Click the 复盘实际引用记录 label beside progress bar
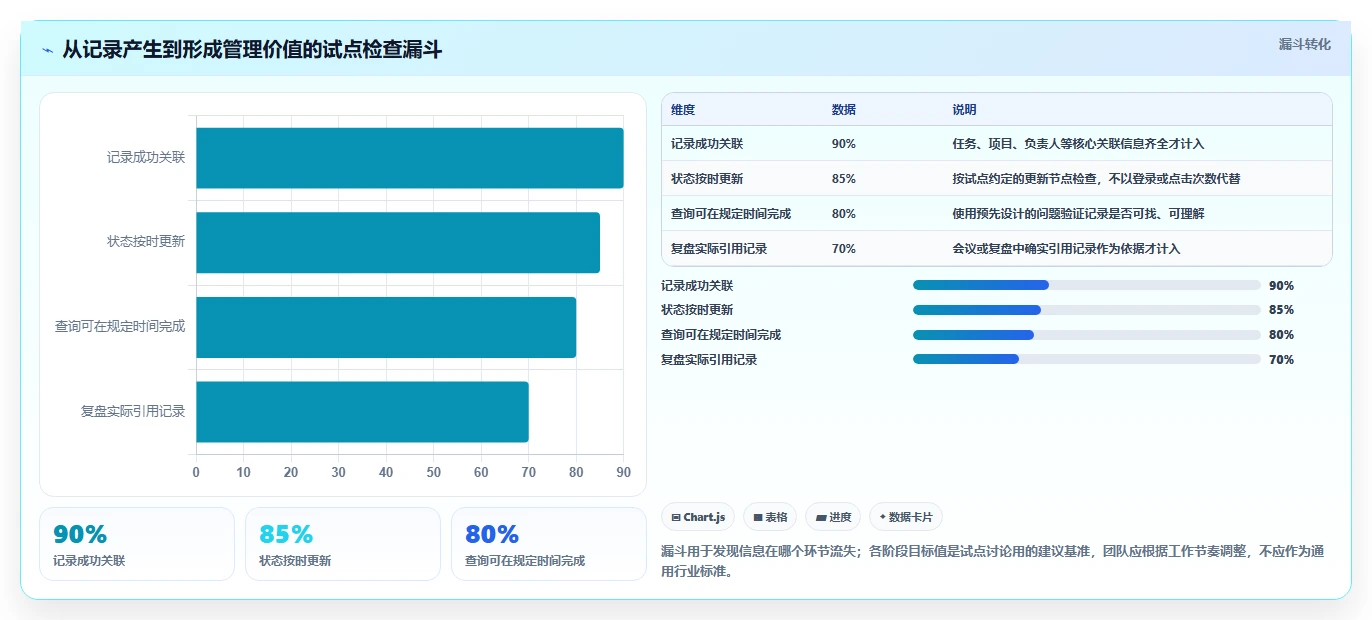The height and width of the screenshot is (620, 1372). pos(709,360)
